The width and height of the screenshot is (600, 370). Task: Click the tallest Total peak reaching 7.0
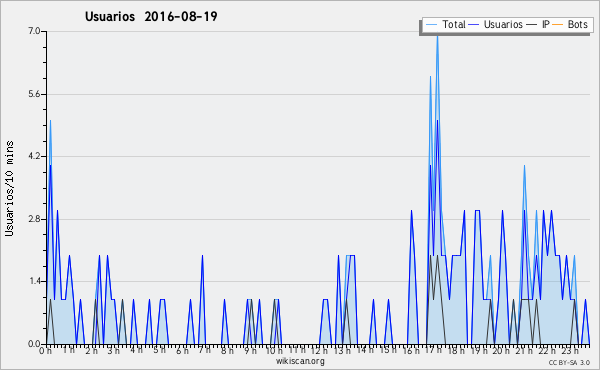coord(437,38)
